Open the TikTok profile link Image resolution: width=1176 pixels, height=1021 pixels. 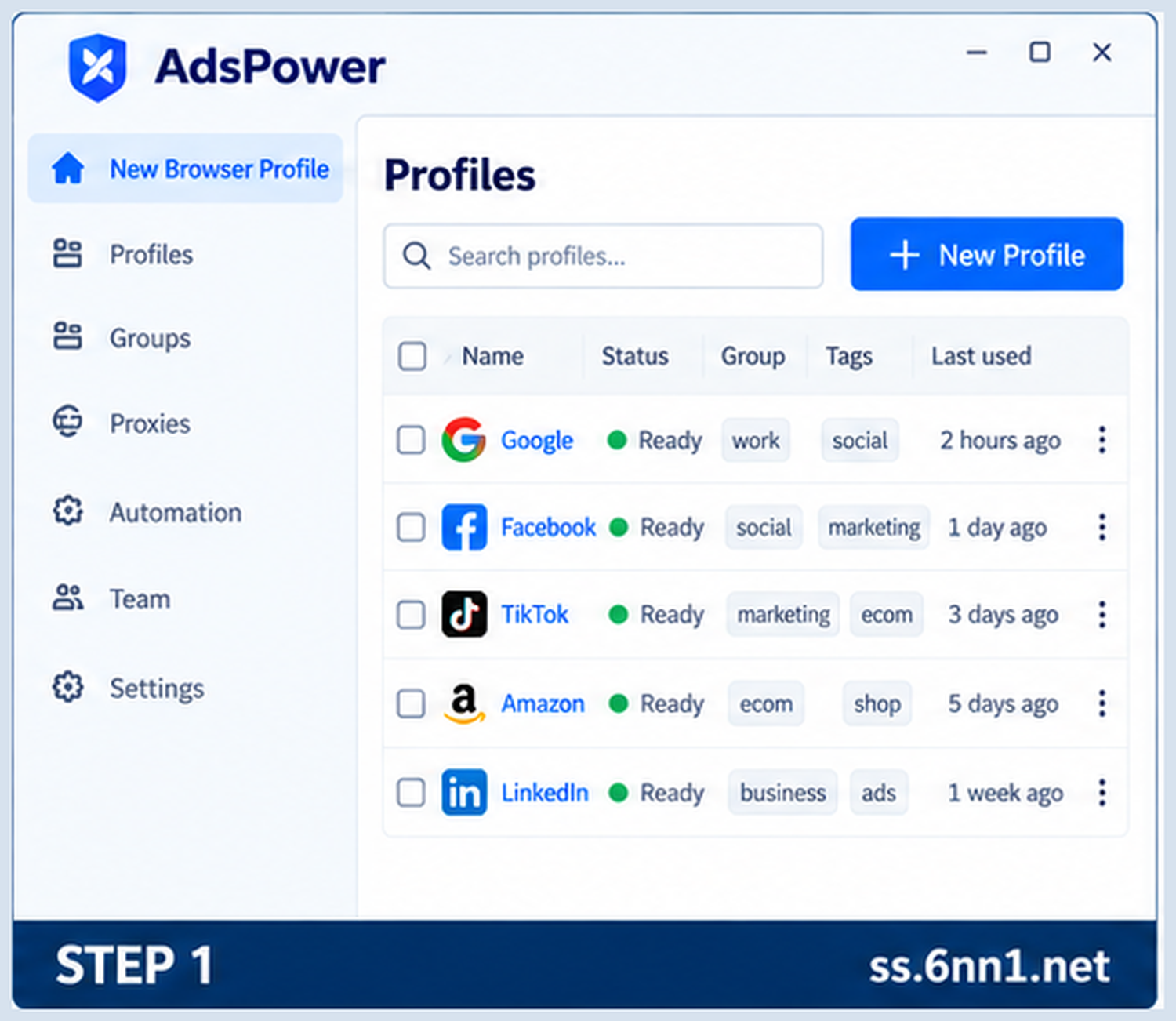[535, 614]
